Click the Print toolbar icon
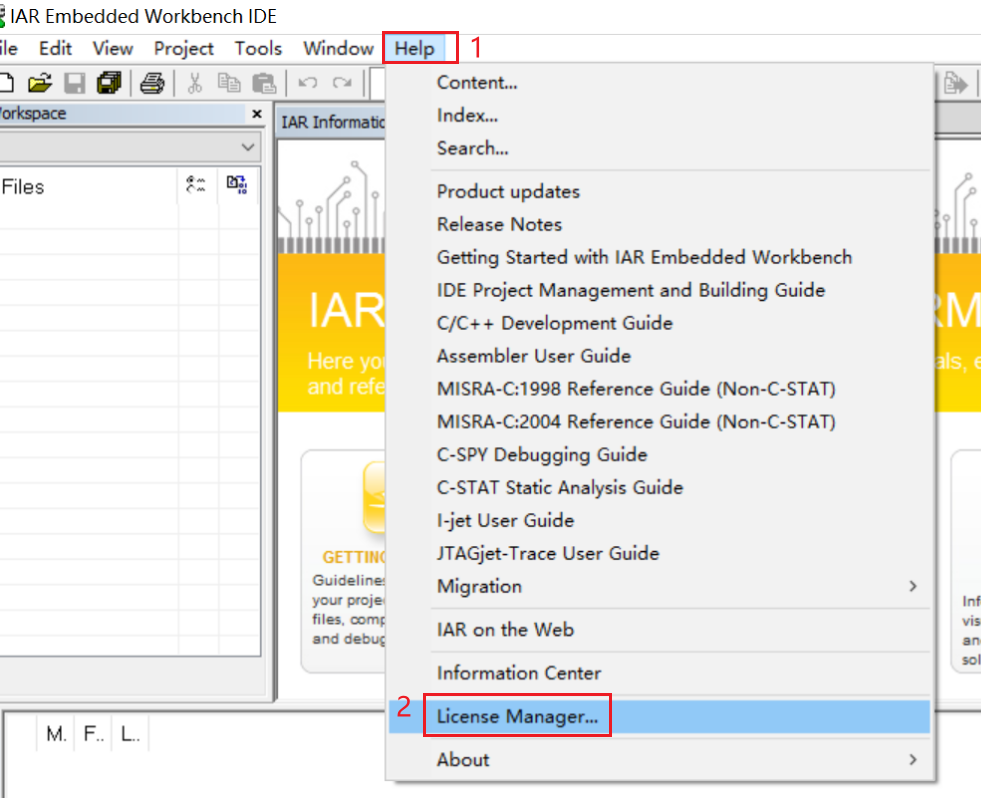The image size is (981, 798). (152, 83)
